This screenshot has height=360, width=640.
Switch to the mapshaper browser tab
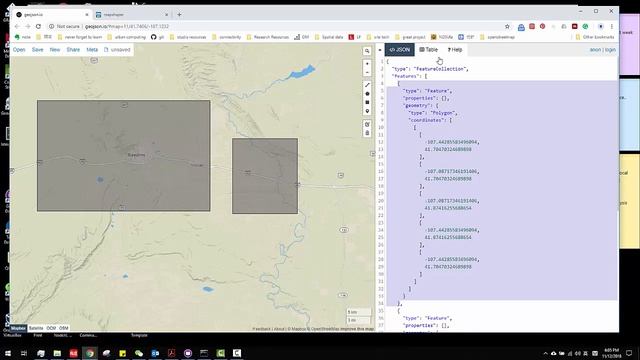click(x=131, y=15)
